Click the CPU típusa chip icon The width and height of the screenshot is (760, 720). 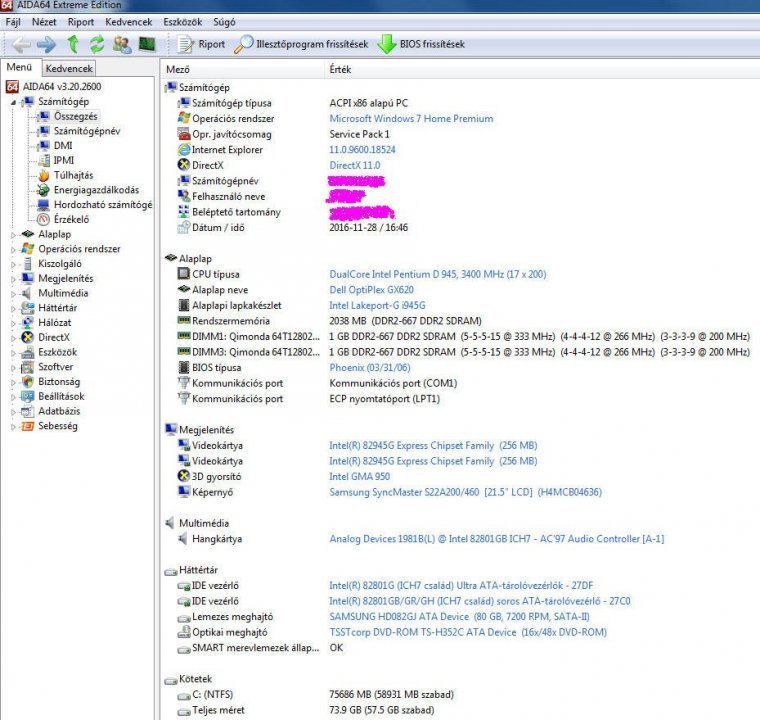coord(183,273)
